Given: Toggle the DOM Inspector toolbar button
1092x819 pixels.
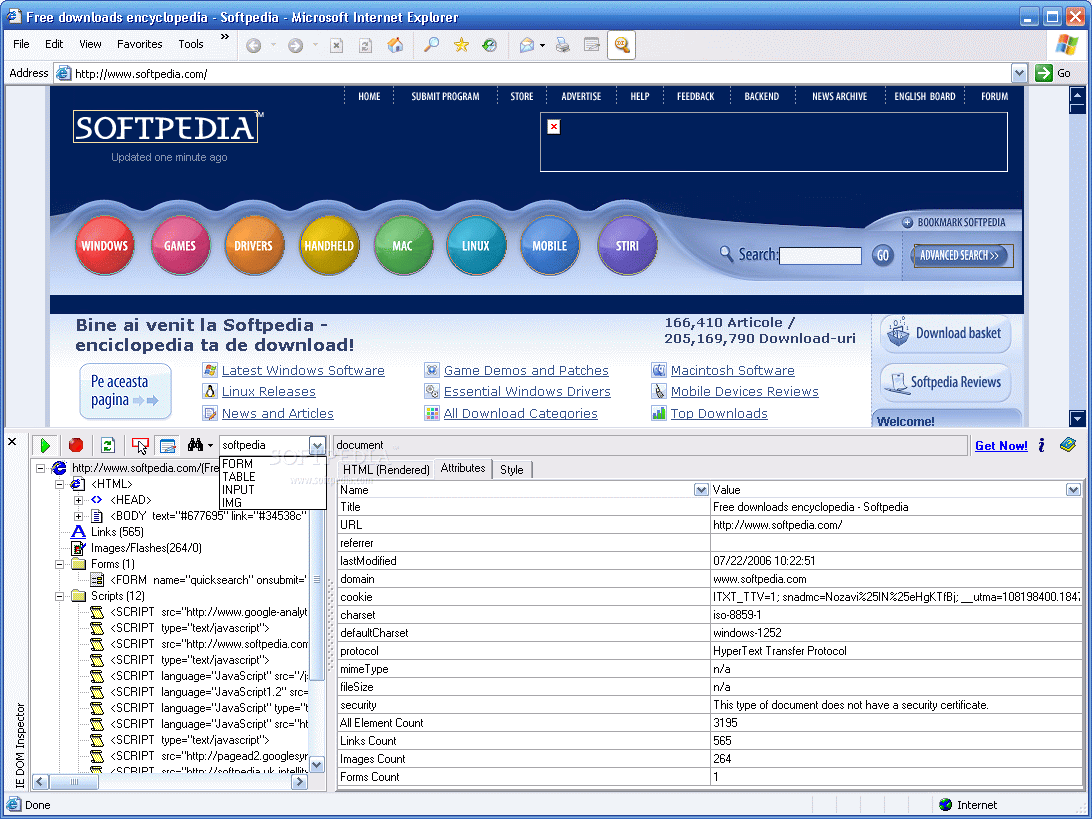Looking at the screenshot, I should [x=621, y=45].
